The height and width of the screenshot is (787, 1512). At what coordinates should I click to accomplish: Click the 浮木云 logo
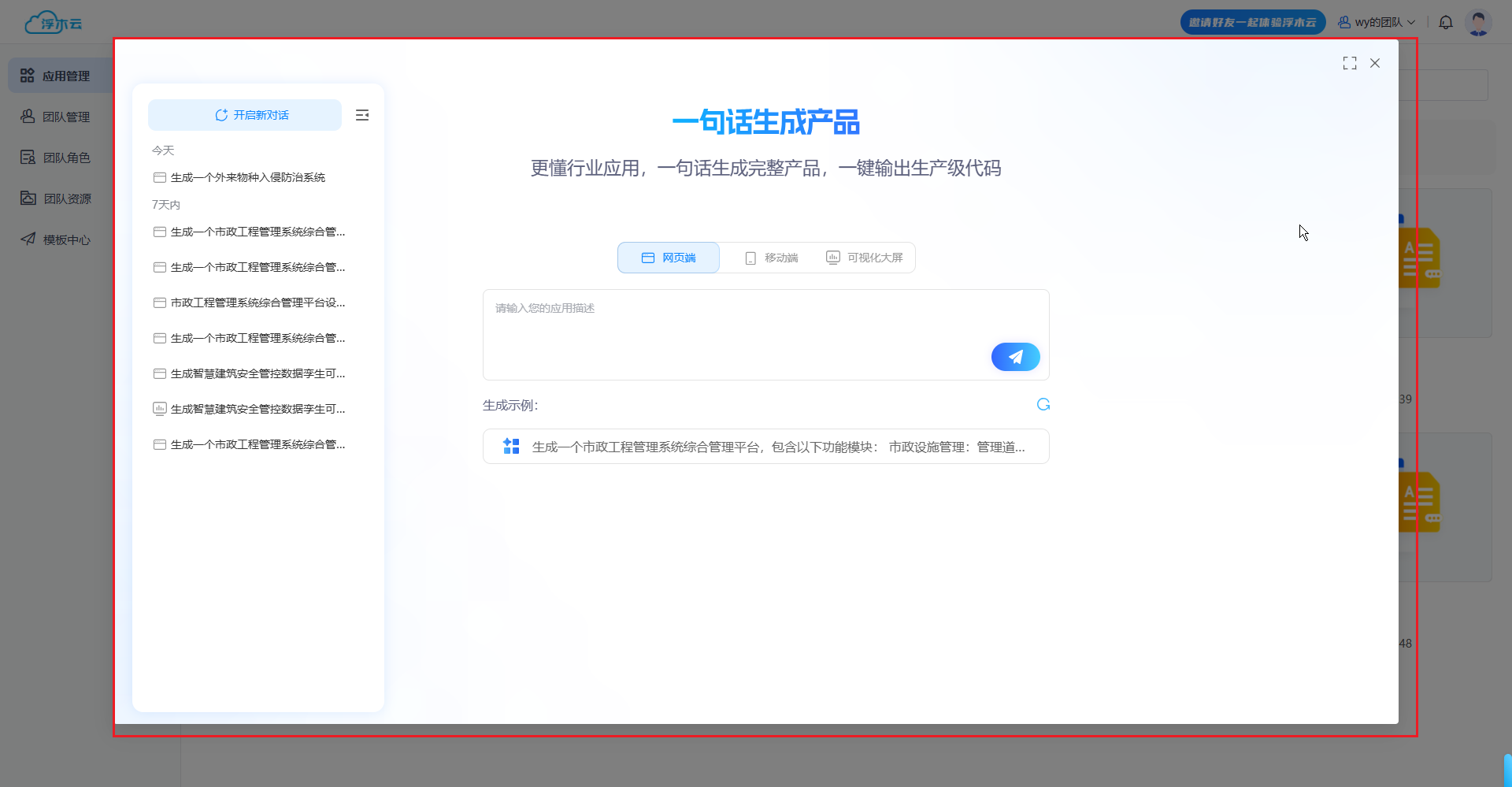click(x=54, y=22)
